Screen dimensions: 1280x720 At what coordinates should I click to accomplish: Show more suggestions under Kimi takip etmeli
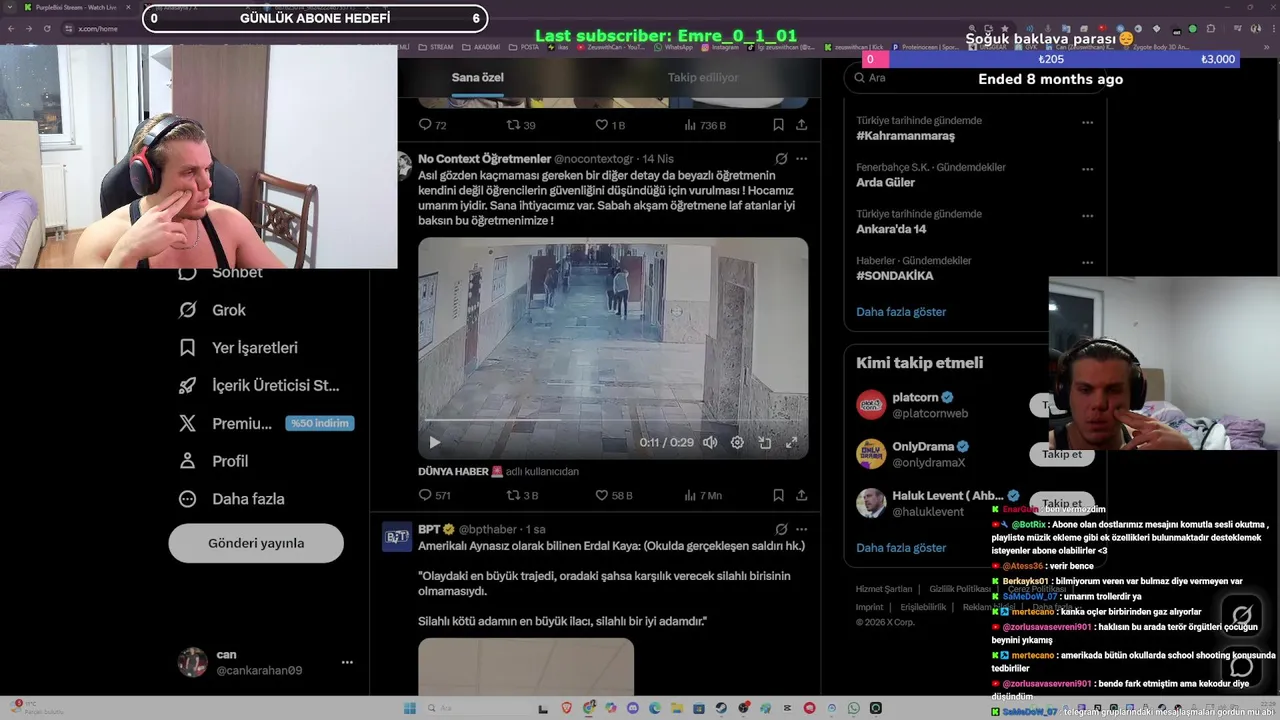[901, 548]
